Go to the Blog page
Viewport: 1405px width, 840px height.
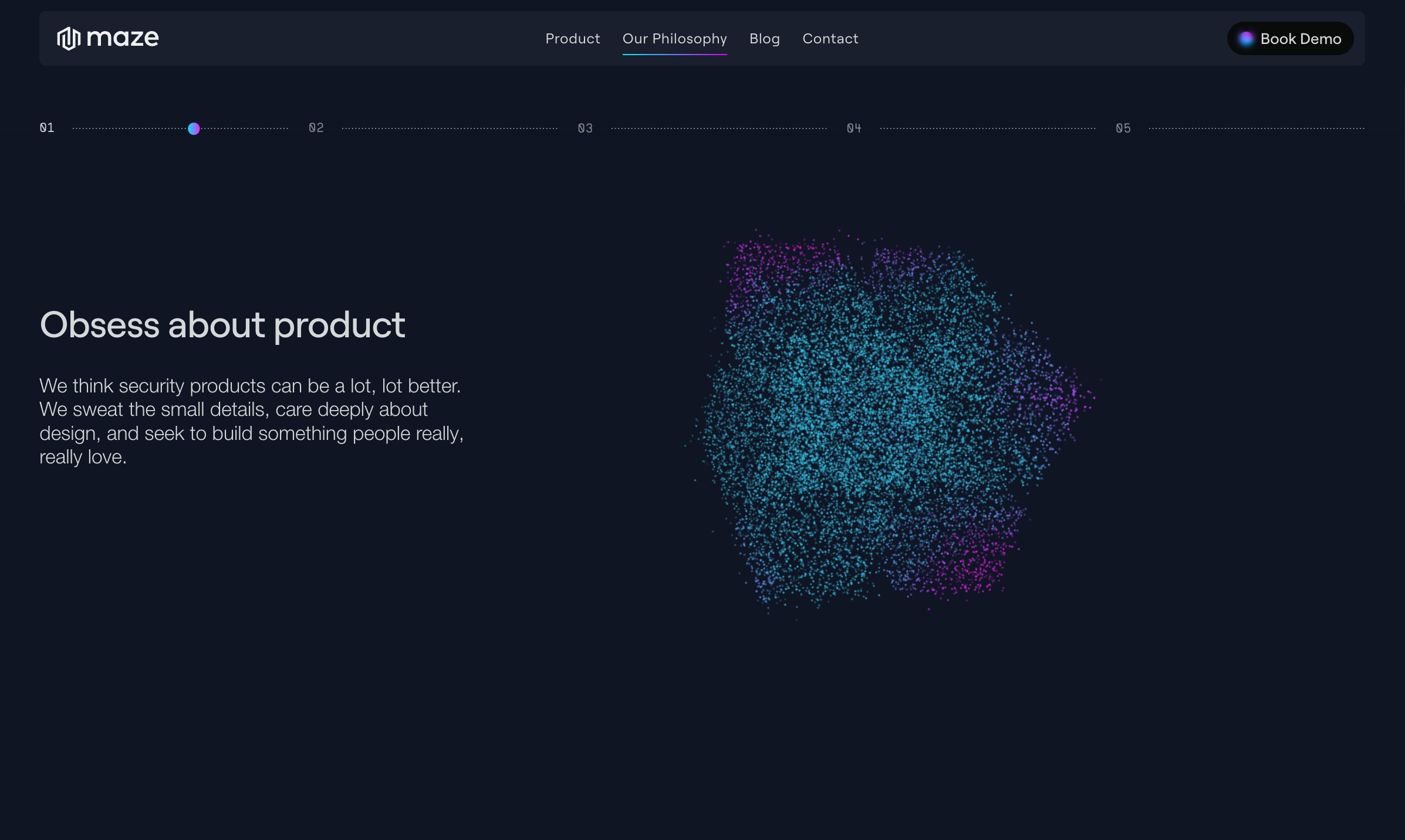coord(764,39)
